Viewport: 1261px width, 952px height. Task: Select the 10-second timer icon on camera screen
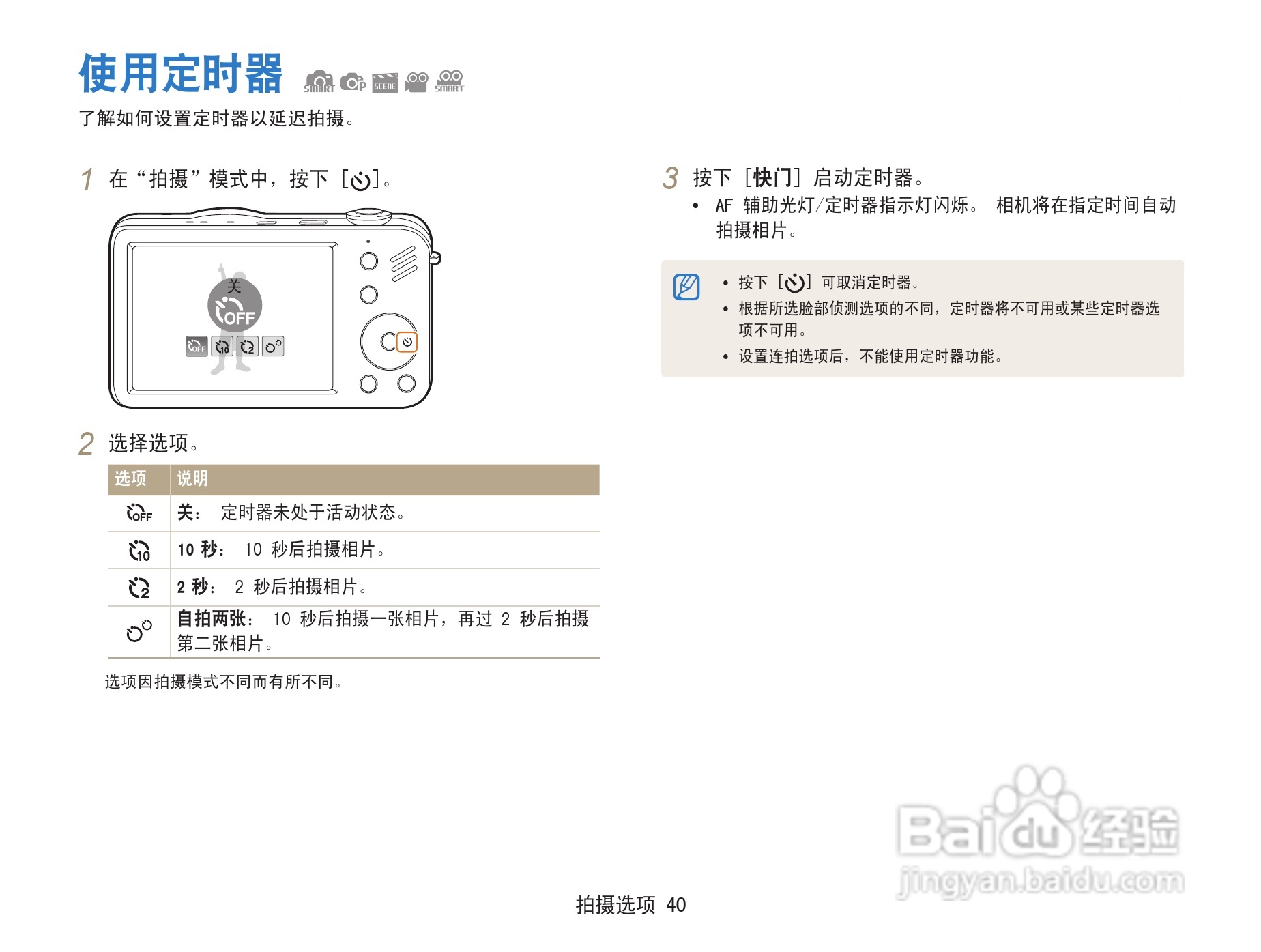222,347
